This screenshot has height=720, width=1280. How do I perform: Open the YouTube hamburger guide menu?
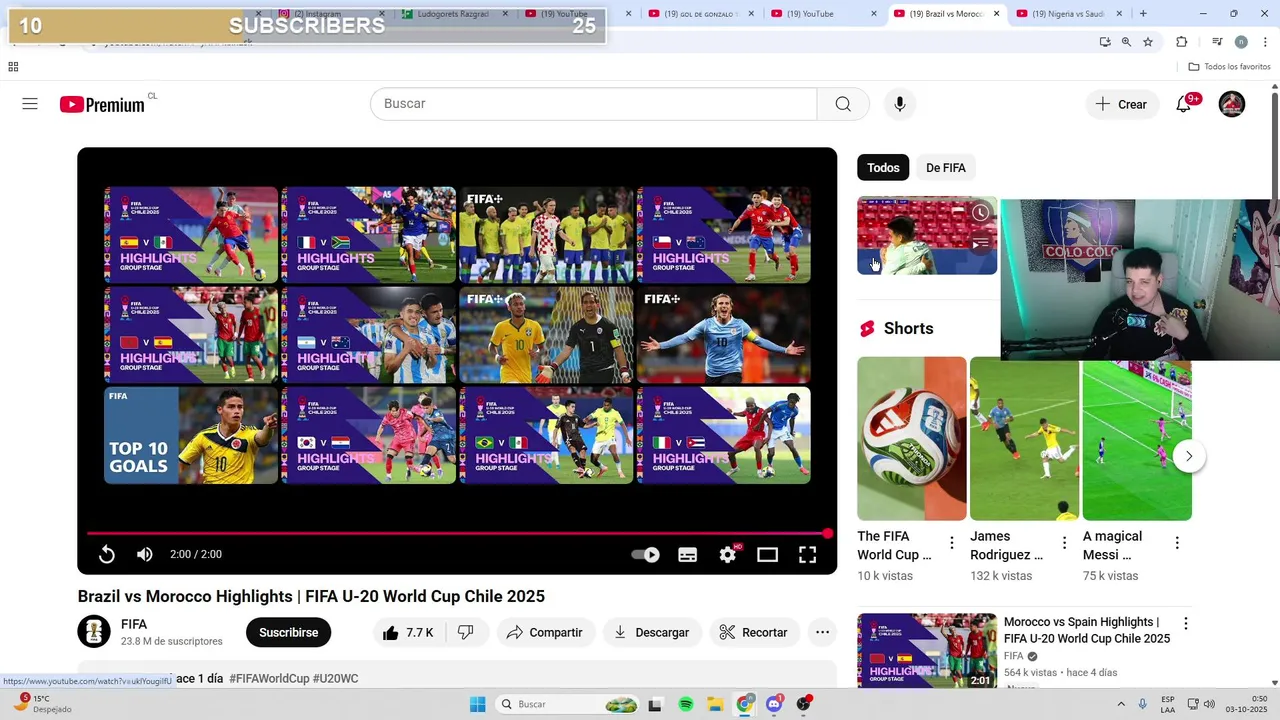pos(30,104)
